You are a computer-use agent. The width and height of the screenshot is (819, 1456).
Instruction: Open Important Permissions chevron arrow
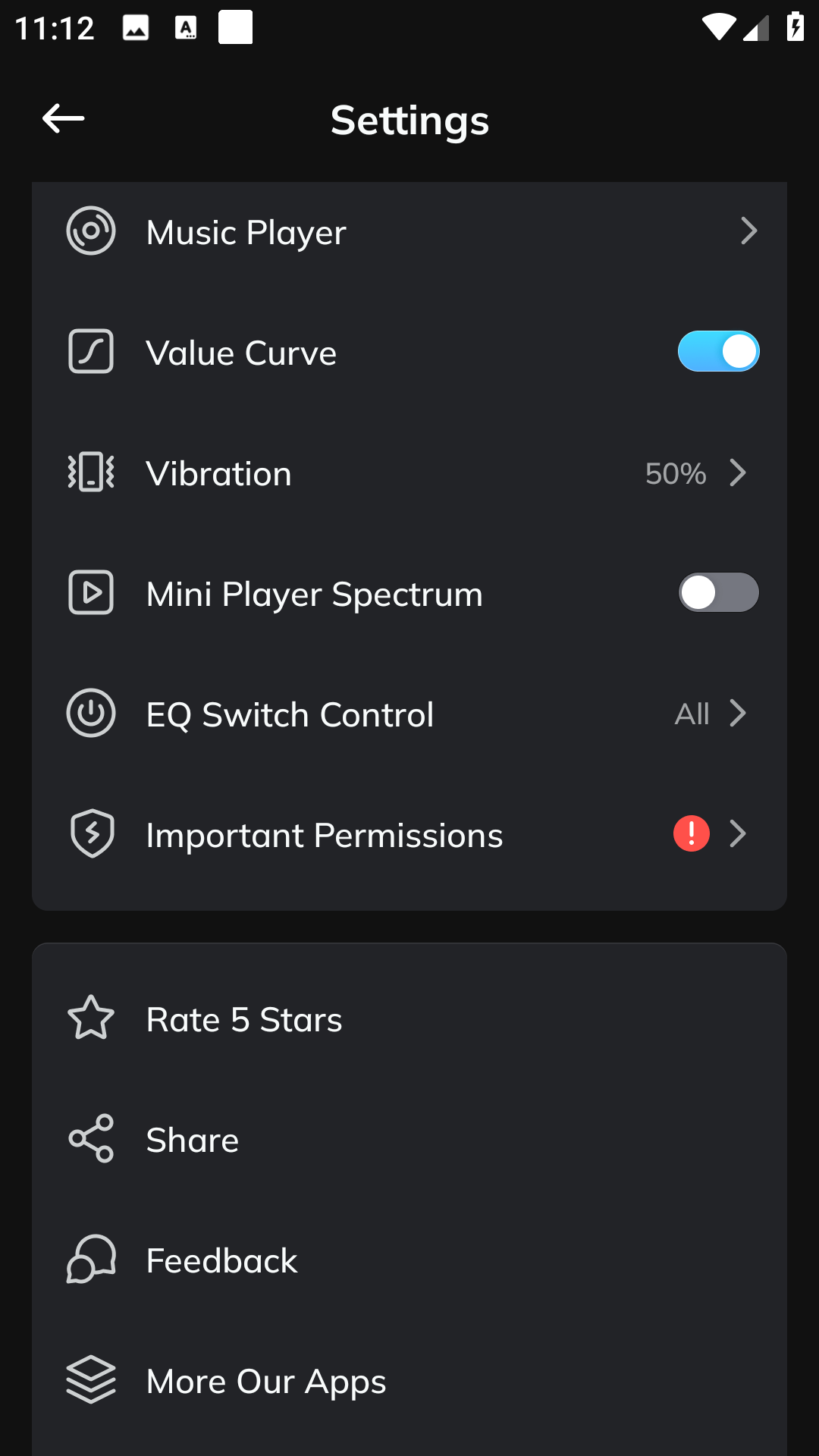[x=738, y=833]
